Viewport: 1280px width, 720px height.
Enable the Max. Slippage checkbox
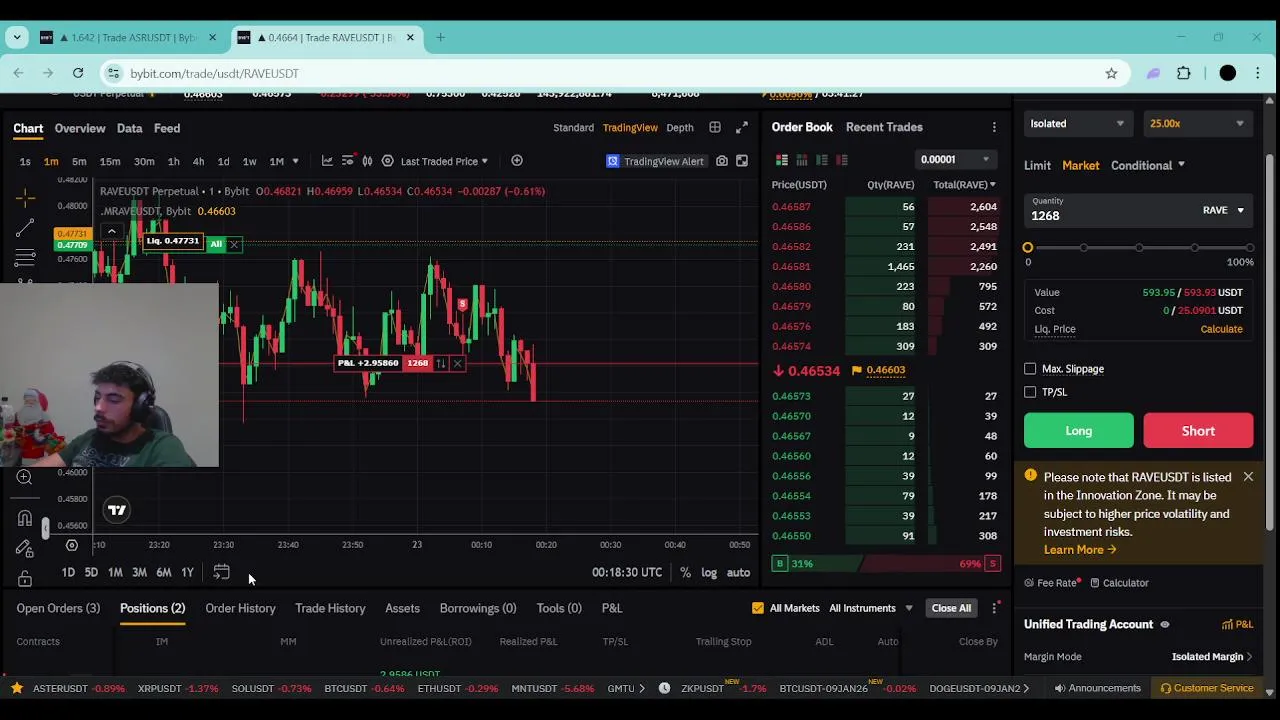click(1030, 369)
